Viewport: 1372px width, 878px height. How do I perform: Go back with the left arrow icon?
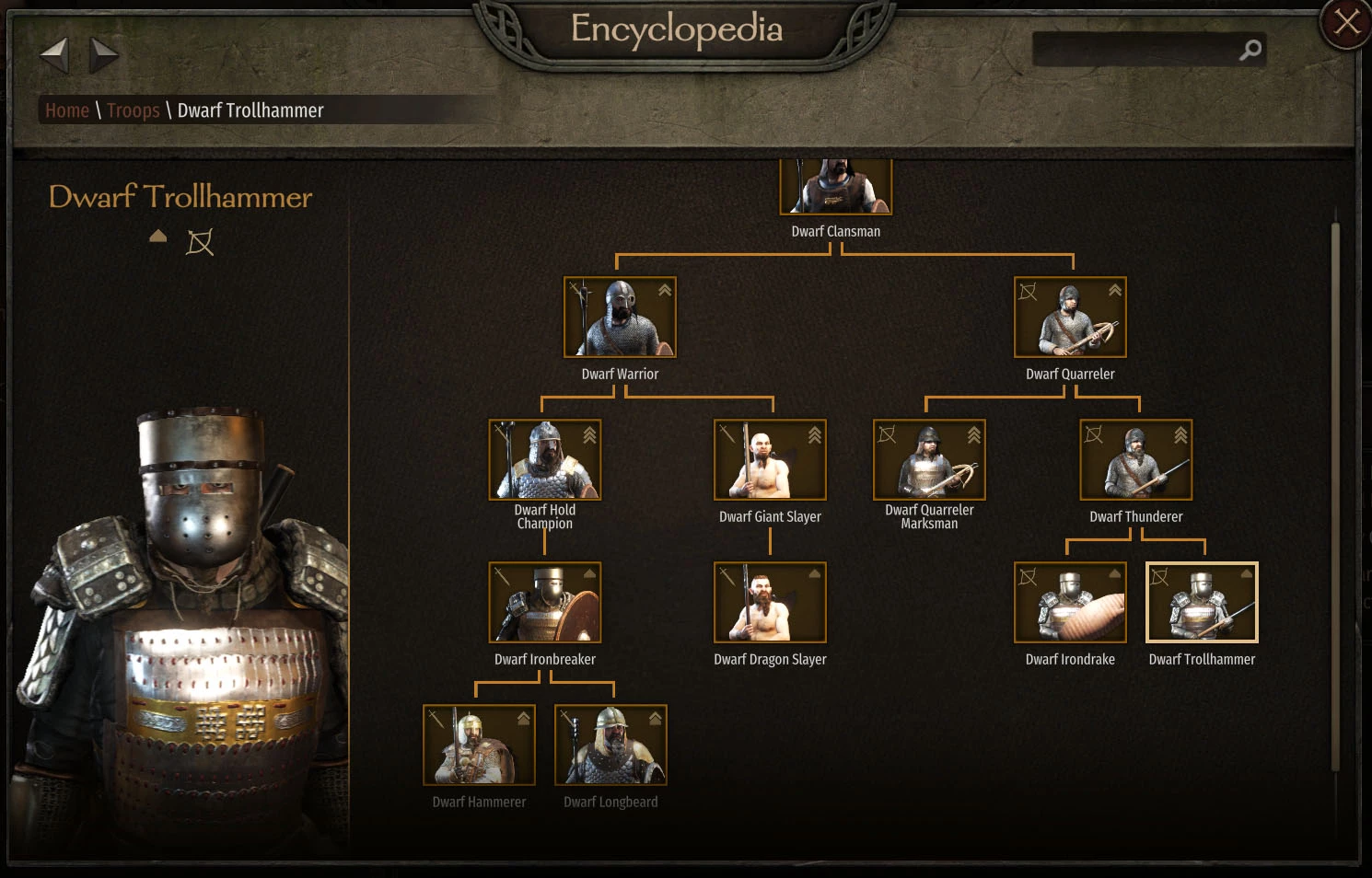[x=55, y=55]
